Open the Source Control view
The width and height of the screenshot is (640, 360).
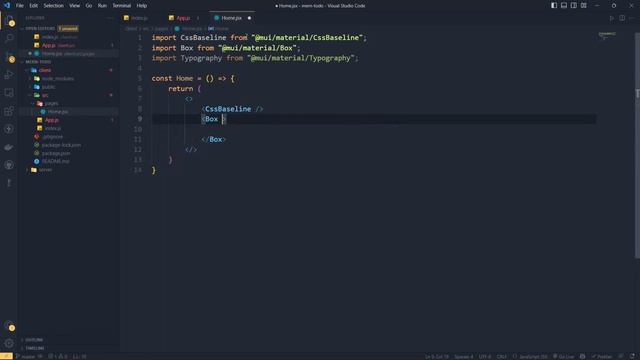tap(9, 57)
